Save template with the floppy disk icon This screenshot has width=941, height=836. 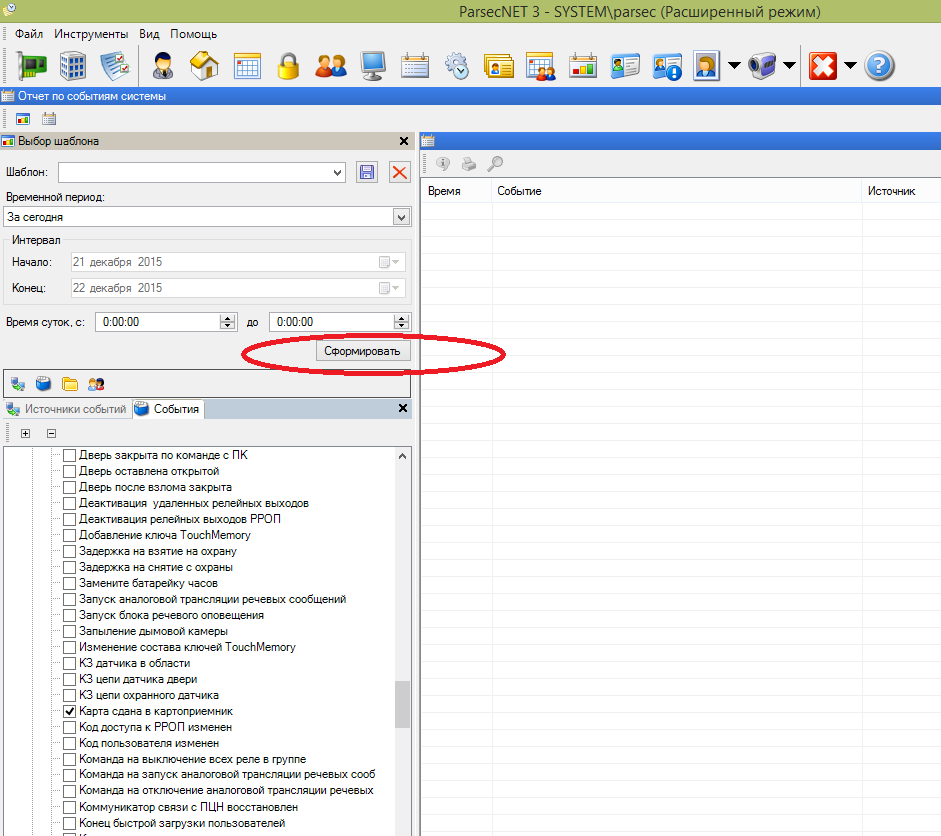[x=367, y=173]
